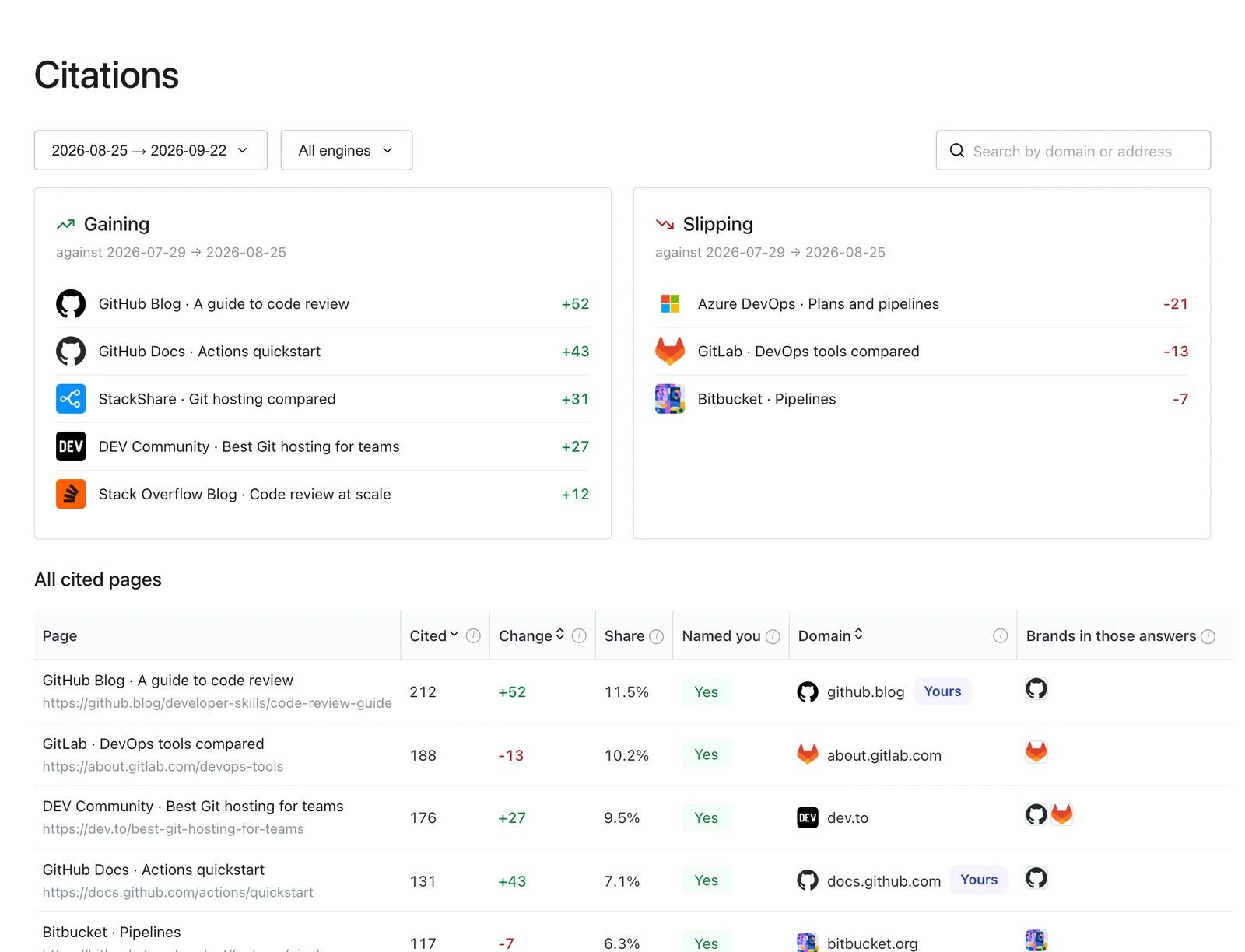Click the search magnifier icon
Viewport: 1245px width, 952px height.
[x=957, y=151]
